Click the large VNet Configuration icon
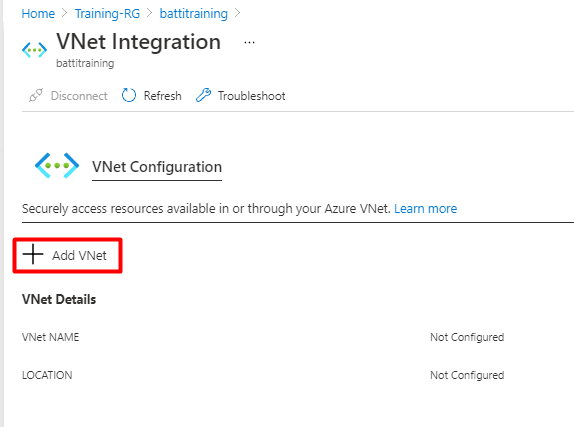The image size is (574, 427). (x=57, y=166)
